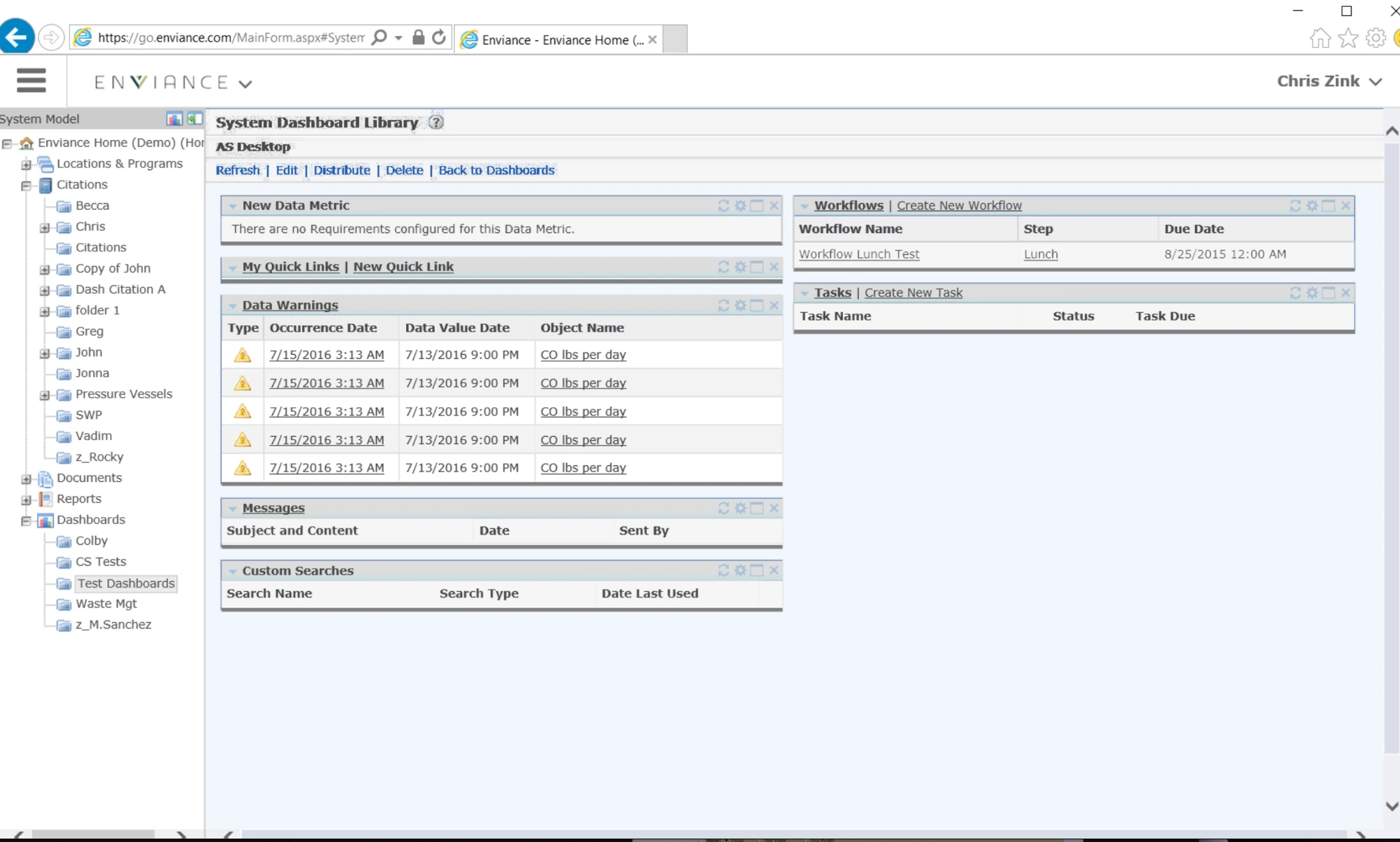Open settings gear of Workflows panel
Viewport: 1400px width, 842px height.
(x=1312, y=206)
